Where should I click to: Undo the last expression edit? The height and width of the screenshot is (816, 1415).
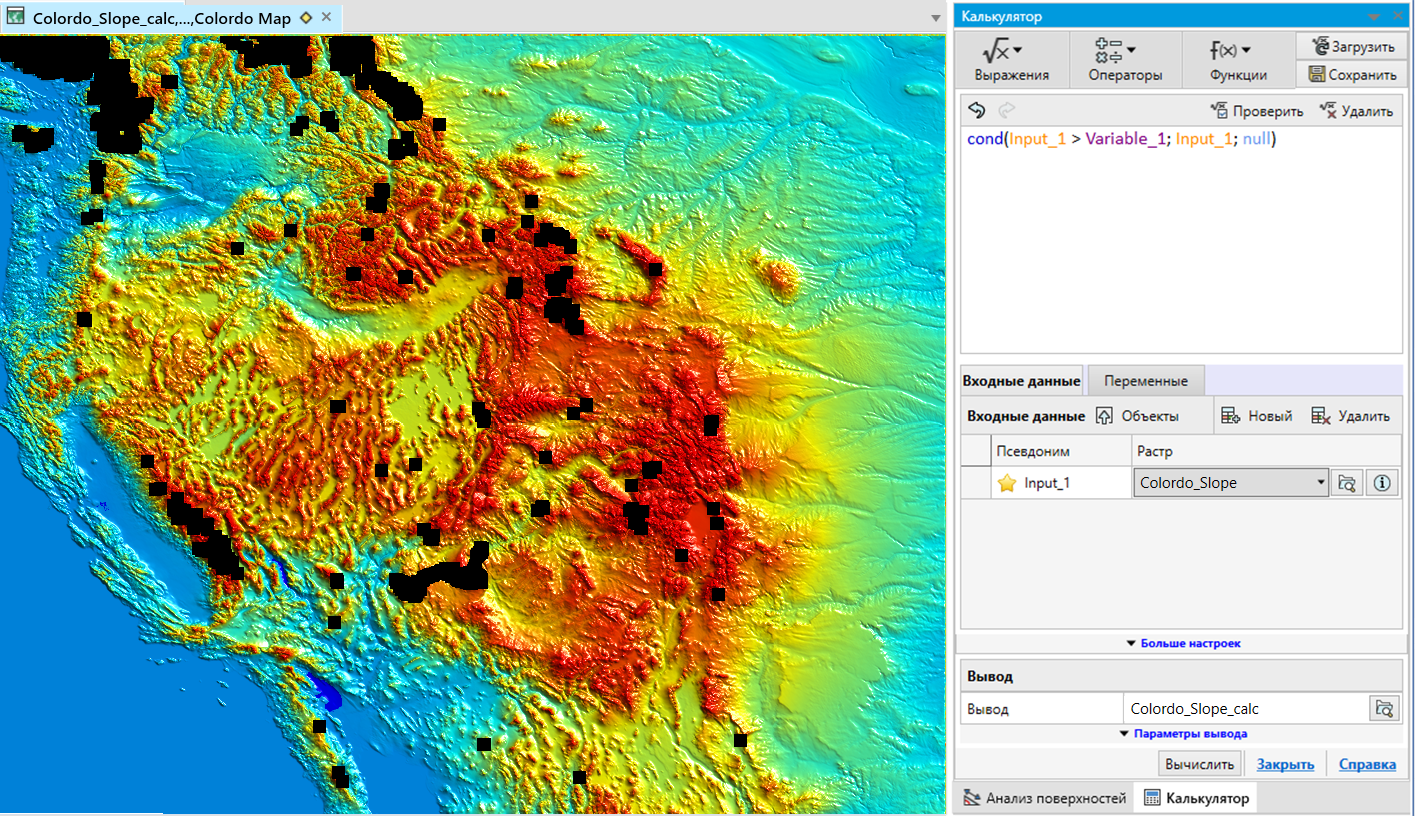[977, 111]
